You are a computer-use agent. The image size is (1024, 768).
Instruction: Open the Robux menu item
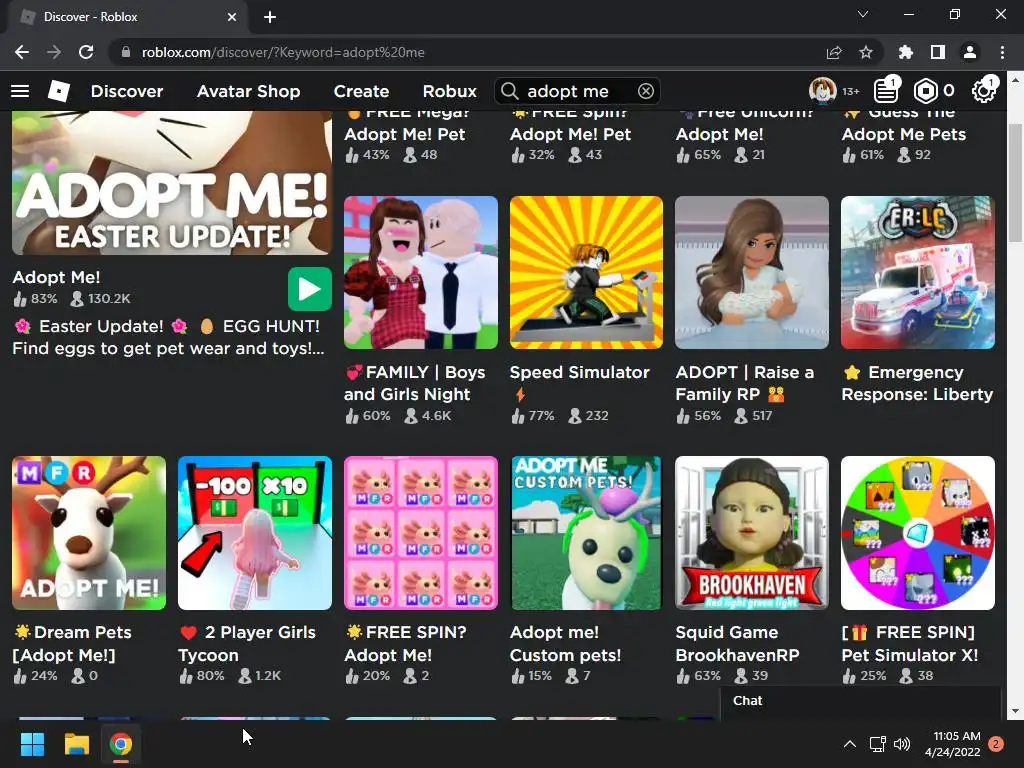[449, 91]
